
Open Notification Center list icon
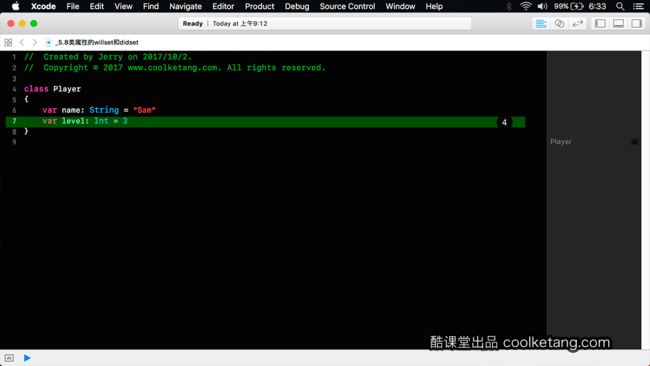click(x=638, y=6)
